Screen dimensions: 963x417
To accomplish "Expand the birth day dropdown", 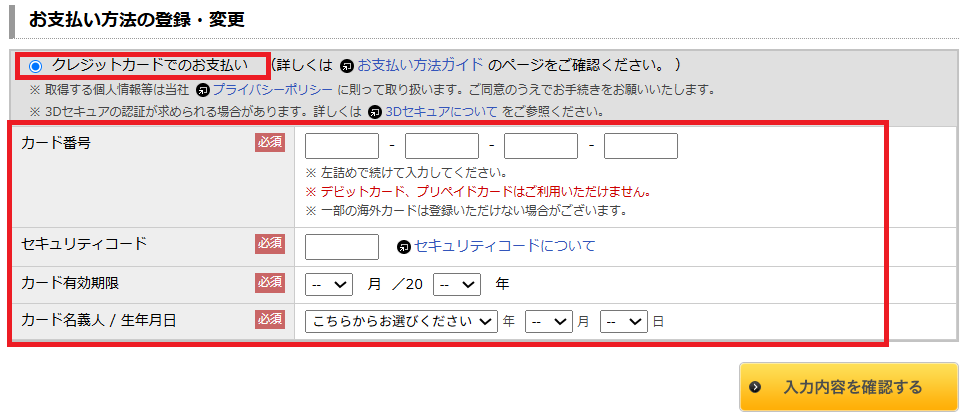I will point(624,321).
